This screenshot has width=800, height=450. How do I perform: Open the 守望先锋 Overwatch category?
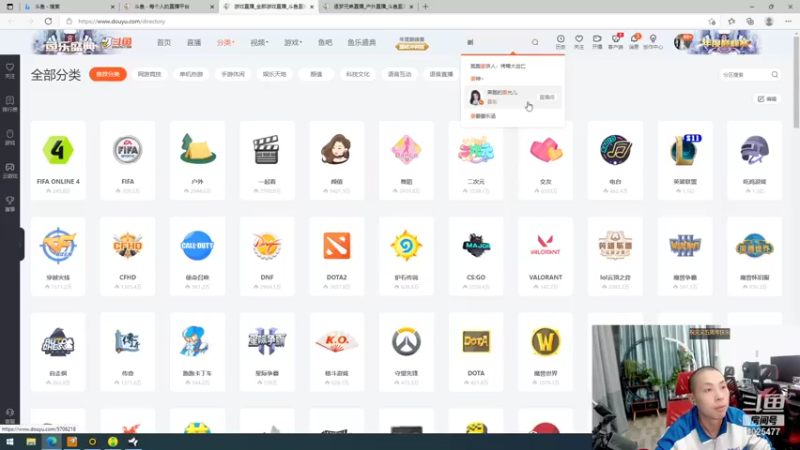406,352
